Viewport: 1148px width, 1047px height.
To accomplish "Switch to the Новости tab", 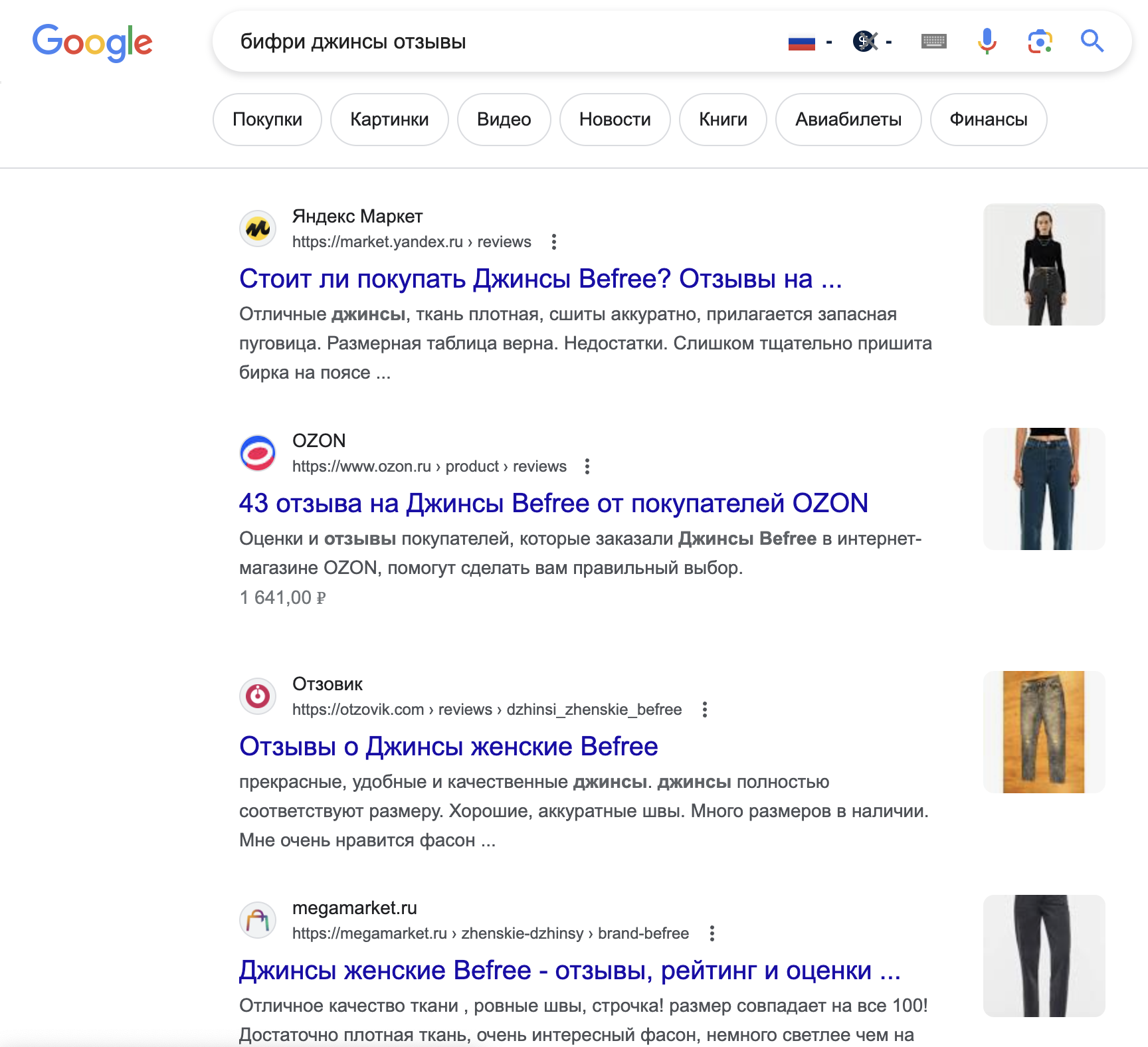I will click(615, 120).
